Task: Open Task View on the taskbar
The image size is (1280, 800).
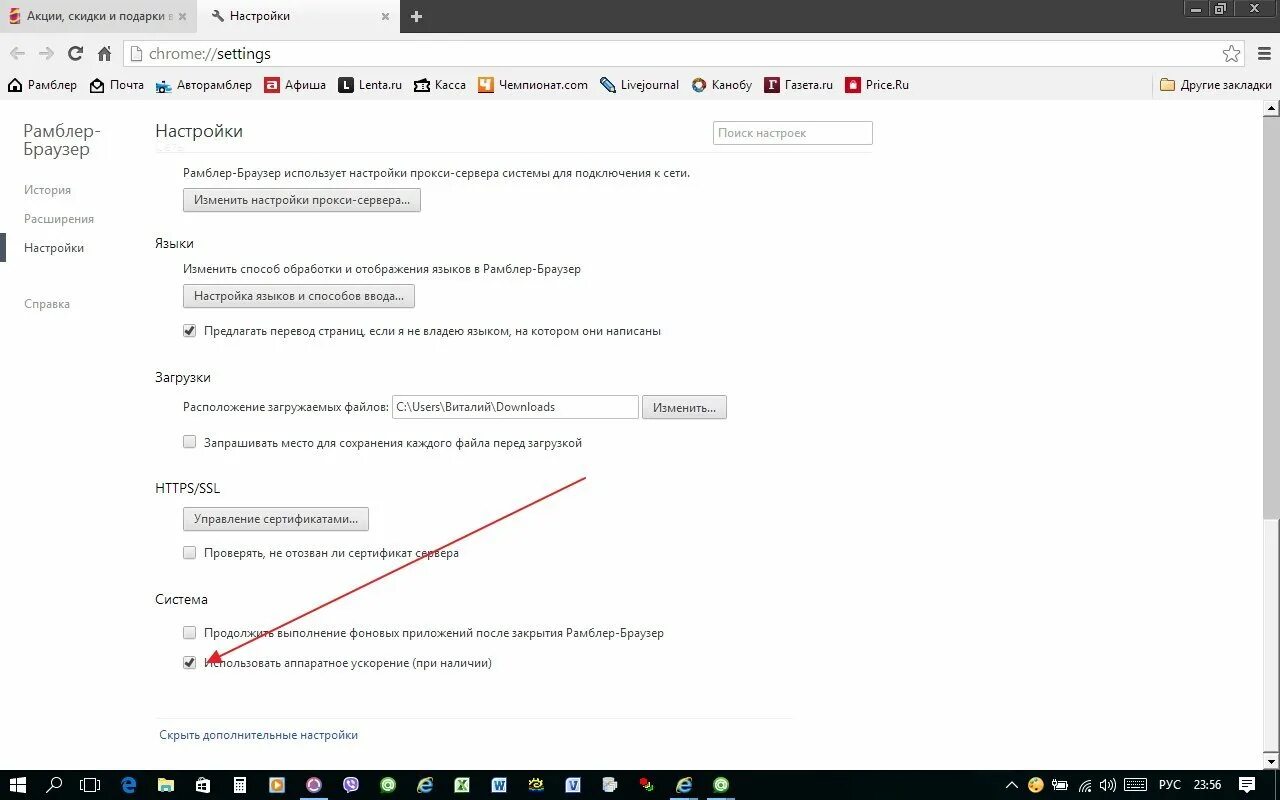Action: (x=91, y=785)
